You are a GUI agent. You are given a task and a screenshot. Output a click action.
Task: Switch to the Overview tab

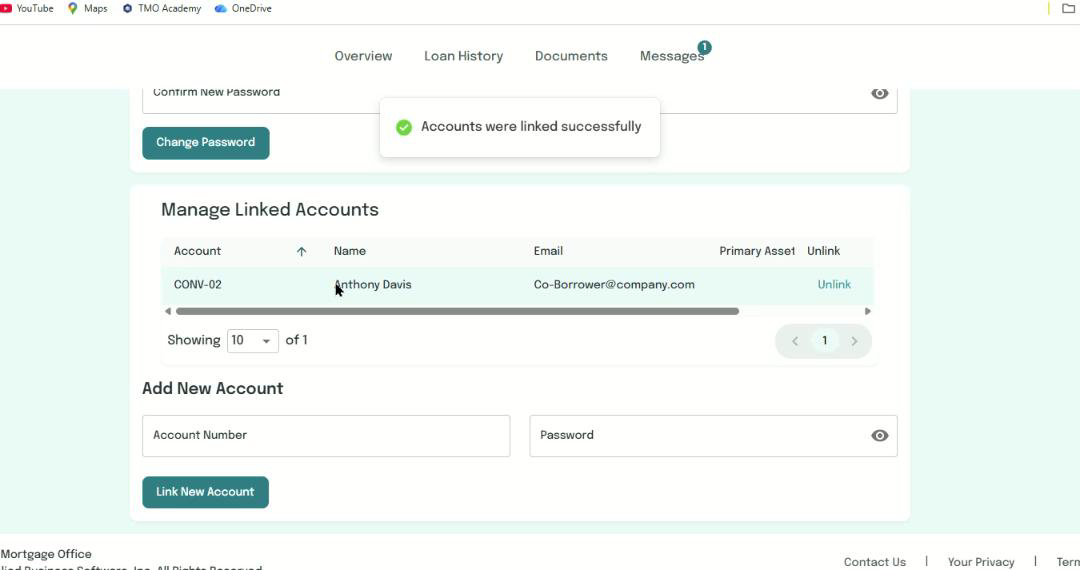pos(363,56)
